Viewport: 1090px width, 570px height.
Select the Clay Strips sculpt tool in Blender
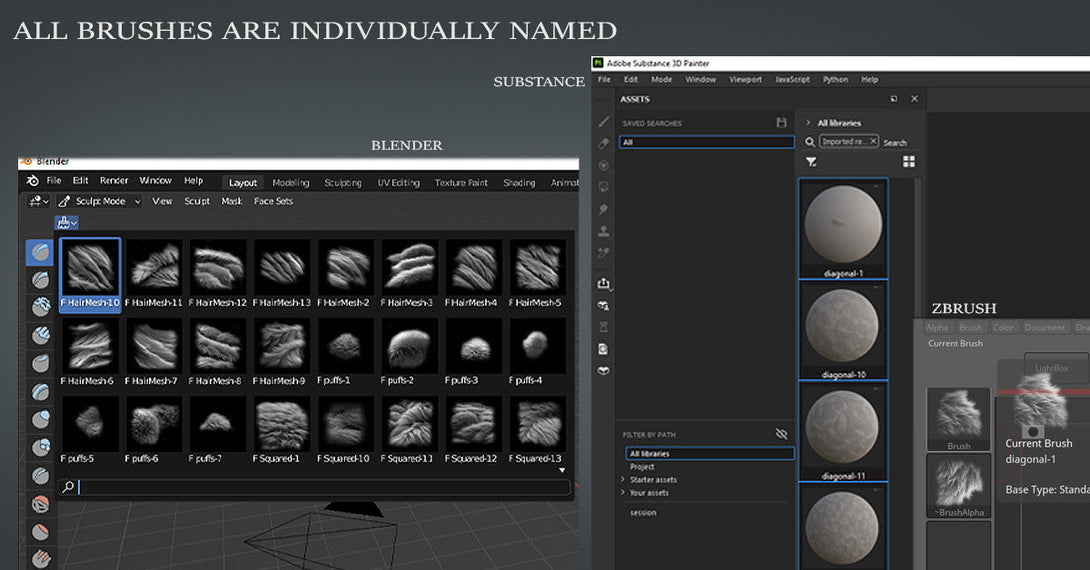point(40,335)
